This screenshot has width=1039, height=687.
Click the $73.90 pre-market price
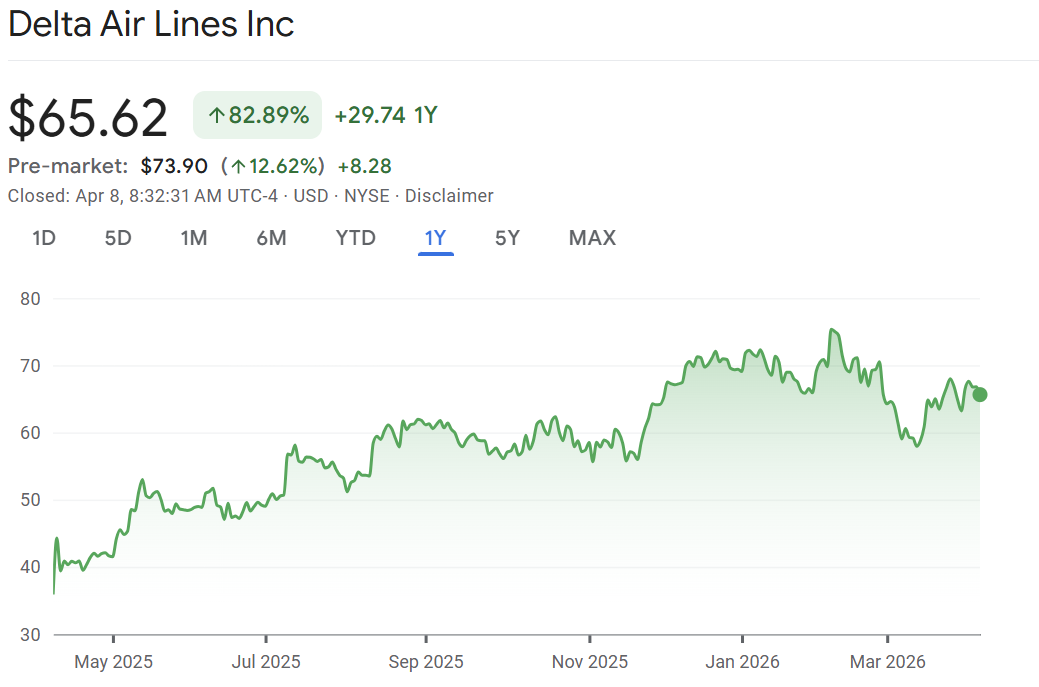point(174,166)
